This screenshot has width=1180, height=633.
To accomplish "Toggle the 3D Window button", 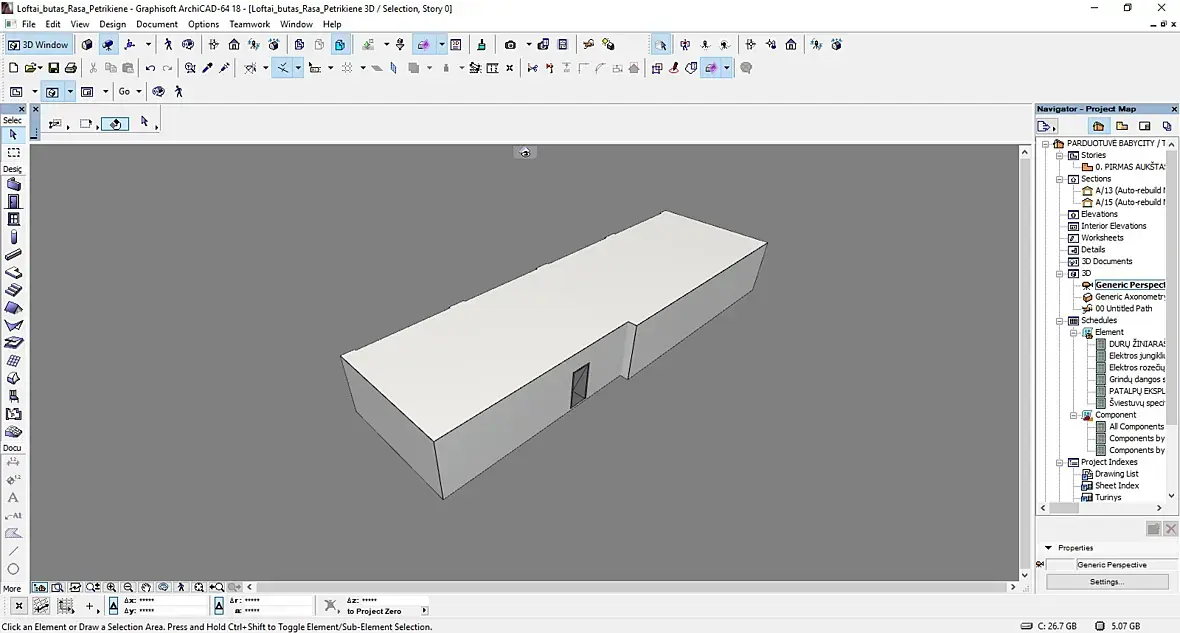I will pos(38,44).
